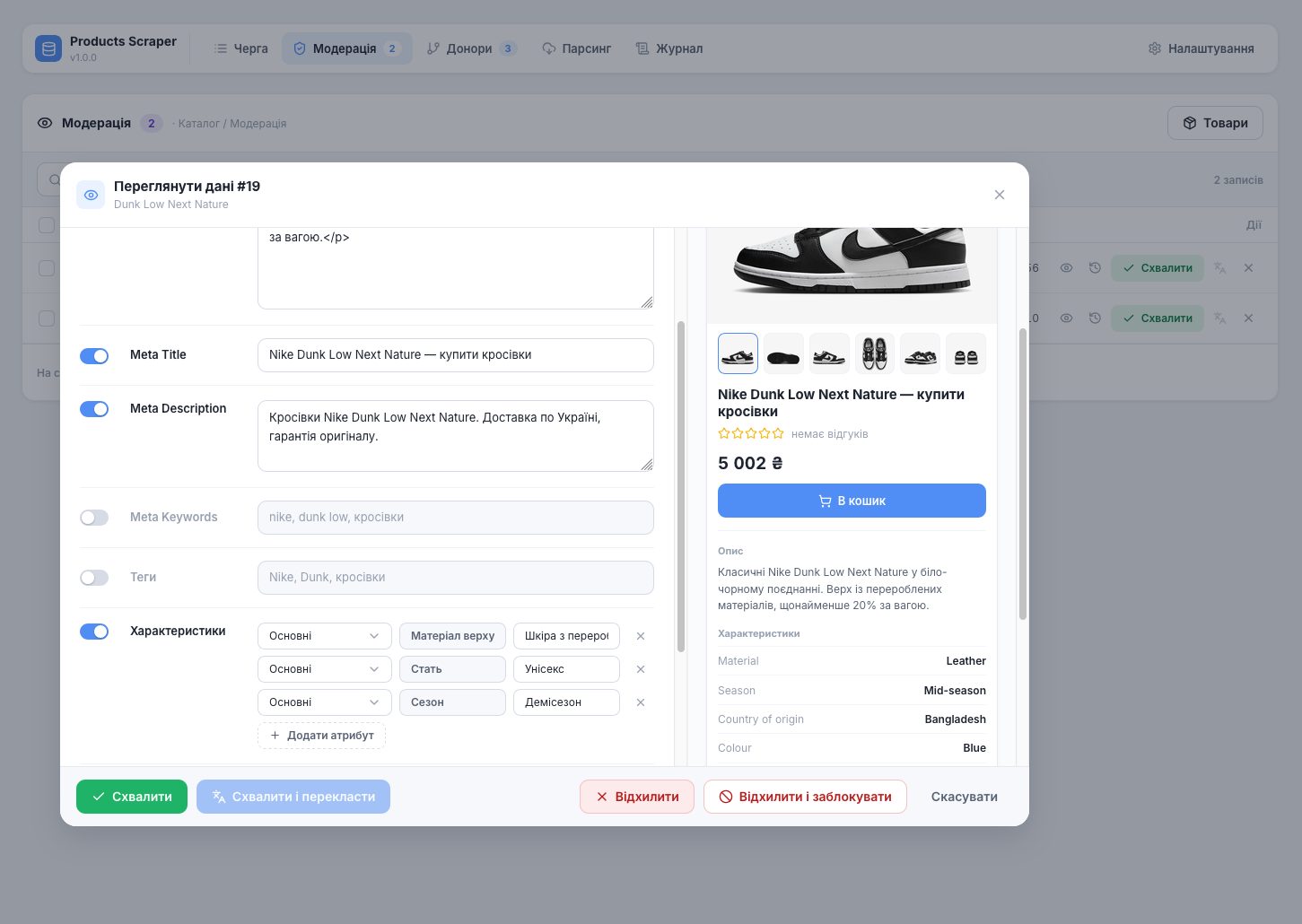Remove the Матеріал верху attribute row
The width and height of the screenshot is (1302, 924).
[x=641, y=636]
